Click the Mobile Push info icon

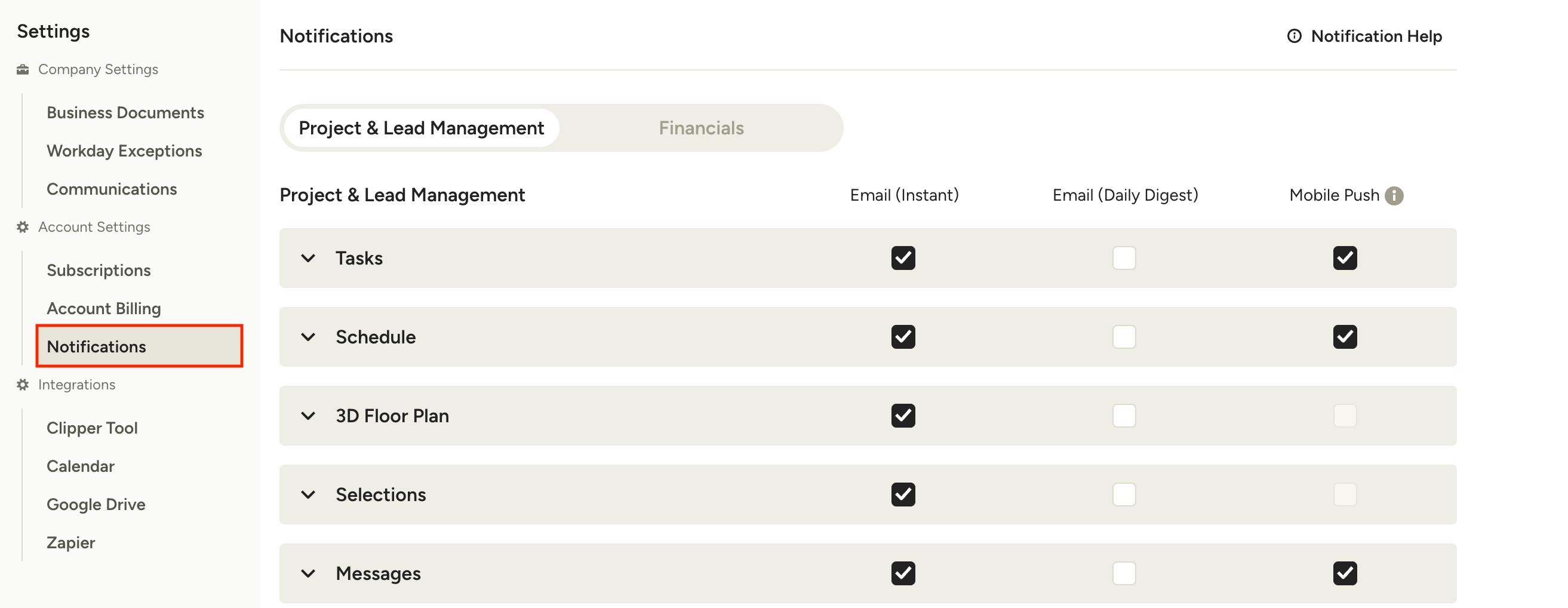(1394, 195)
